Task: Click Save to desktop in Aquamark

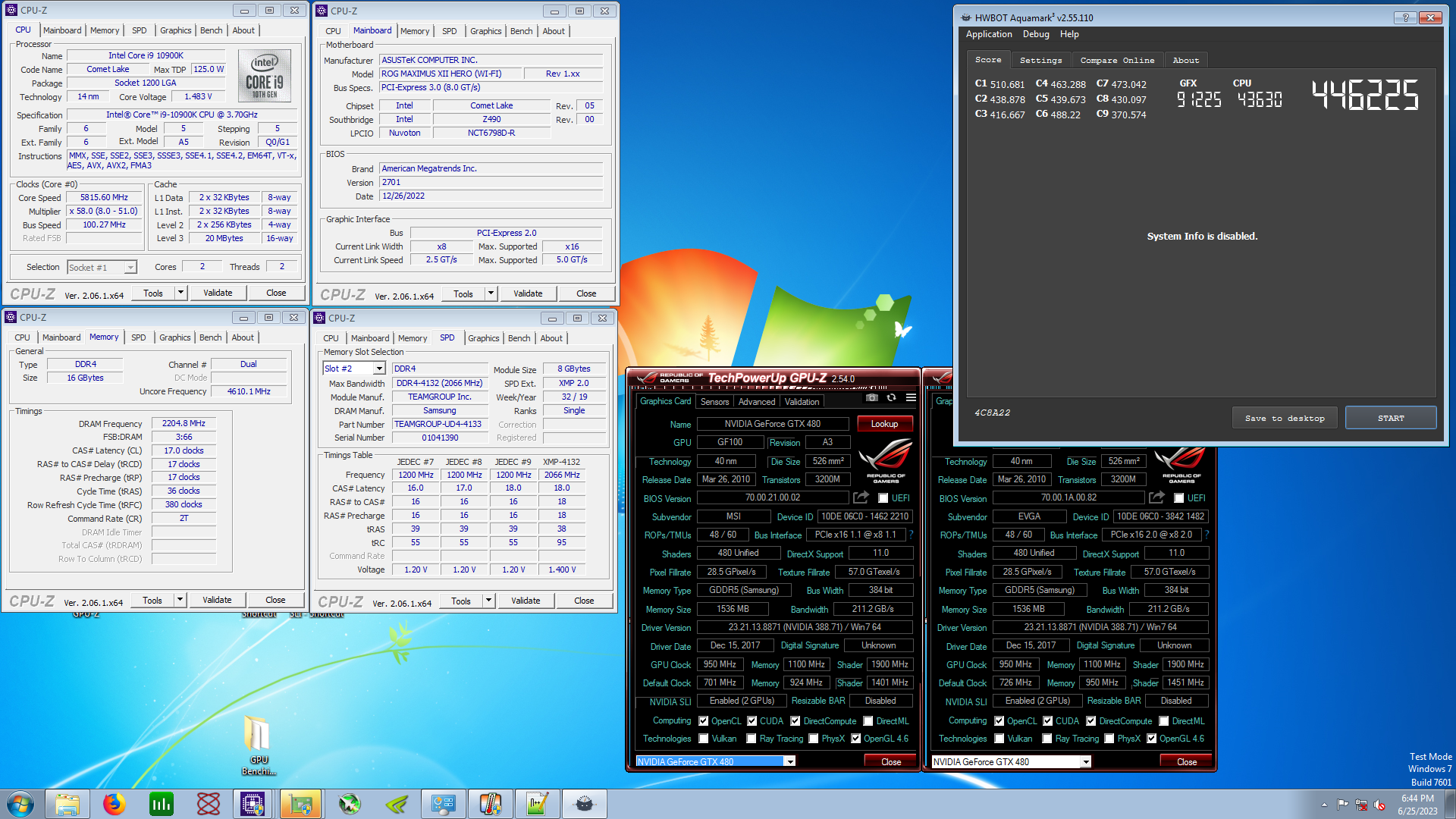Action: click(x=1285, y=418)
